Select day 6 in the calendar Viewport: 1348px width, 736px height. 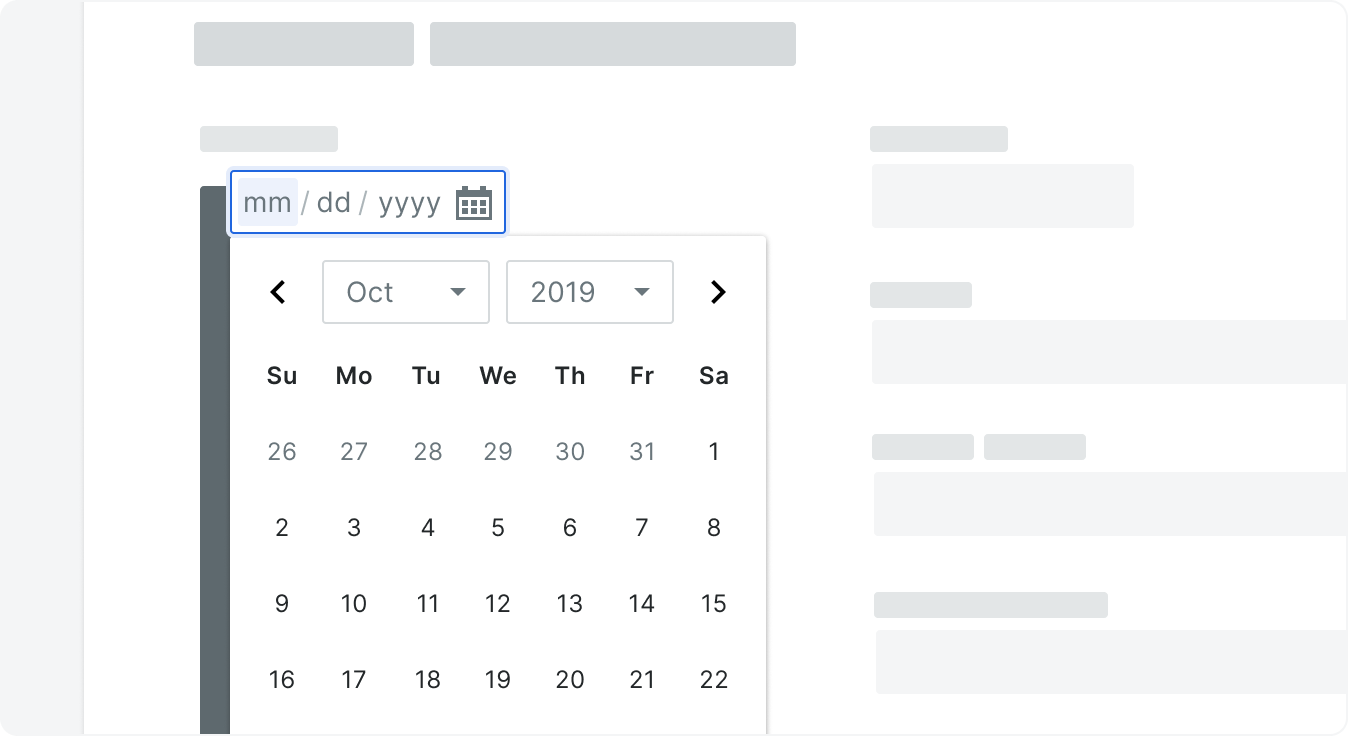click(570, 528)
